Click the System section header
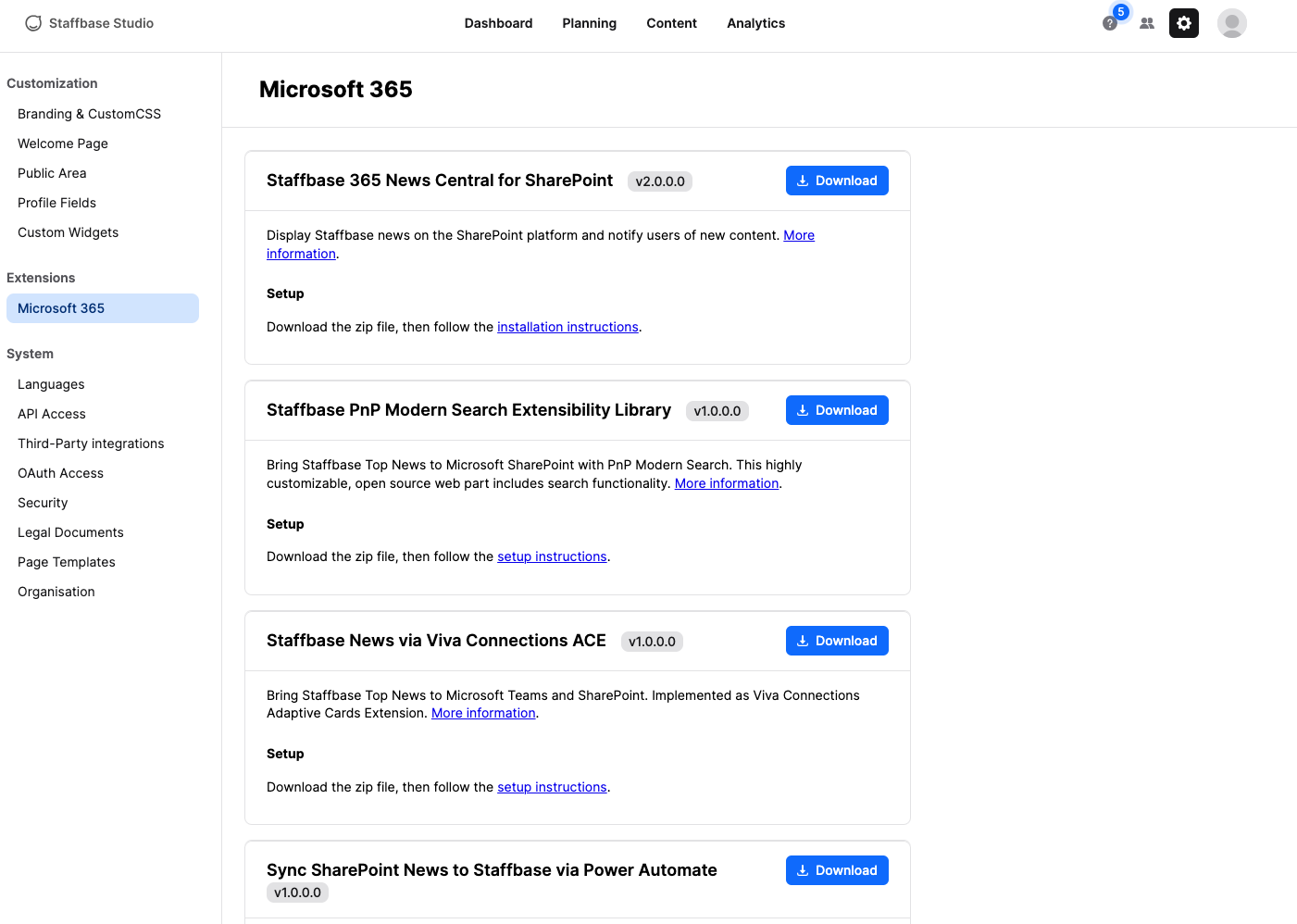1297x924 pixels. (30, 354)
